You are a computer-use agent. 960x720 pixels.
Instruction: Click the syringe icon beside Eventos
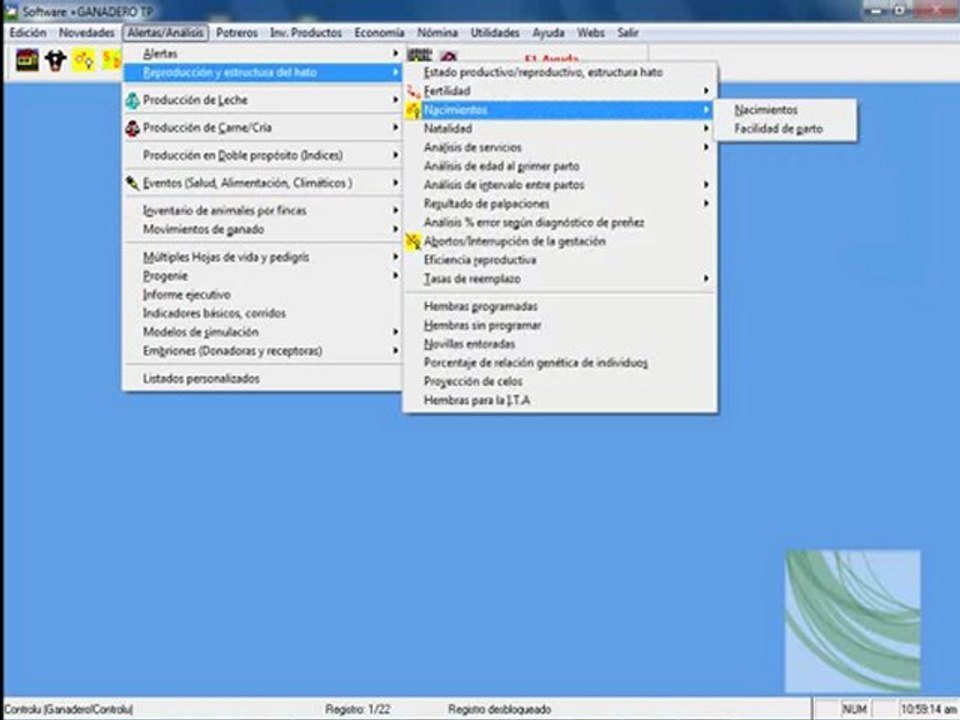pos(132,182)
